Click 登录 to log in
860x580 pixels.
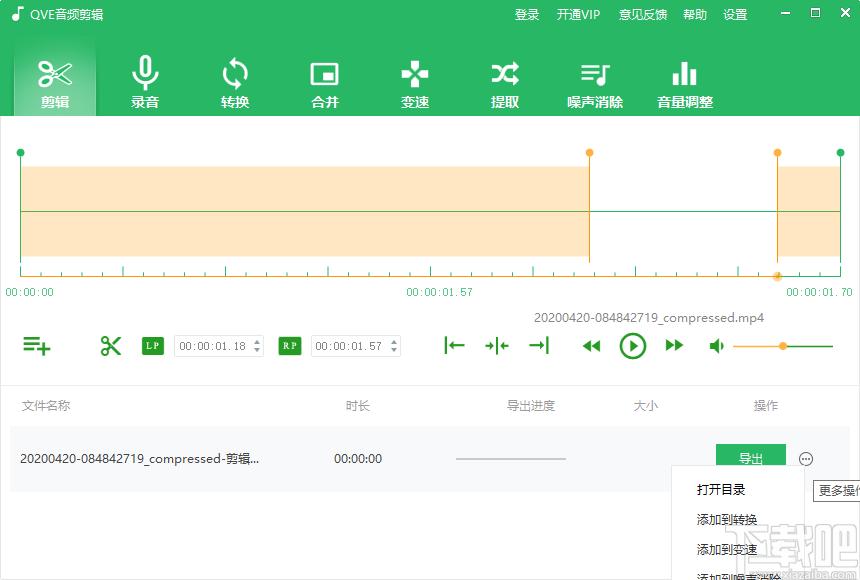coord(527,15)
